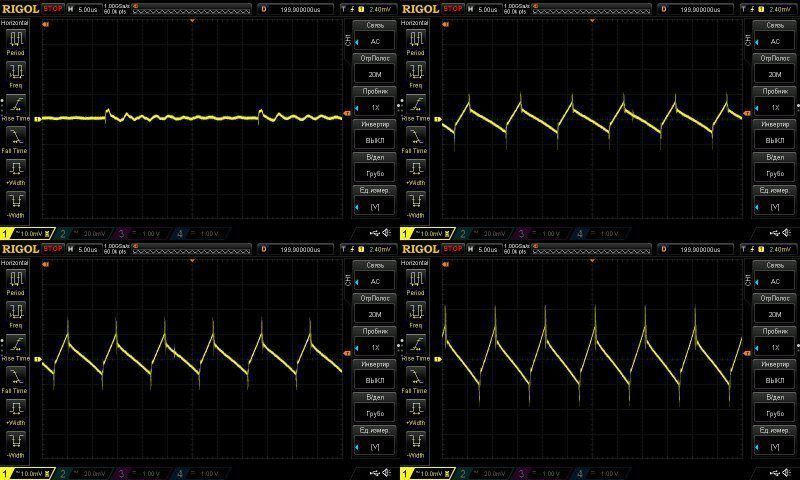800x480 pixels.
Task: Toggle channel 3 (1.00V) in top-left scope
Action: pyautogui.click(x=141, y=234)
